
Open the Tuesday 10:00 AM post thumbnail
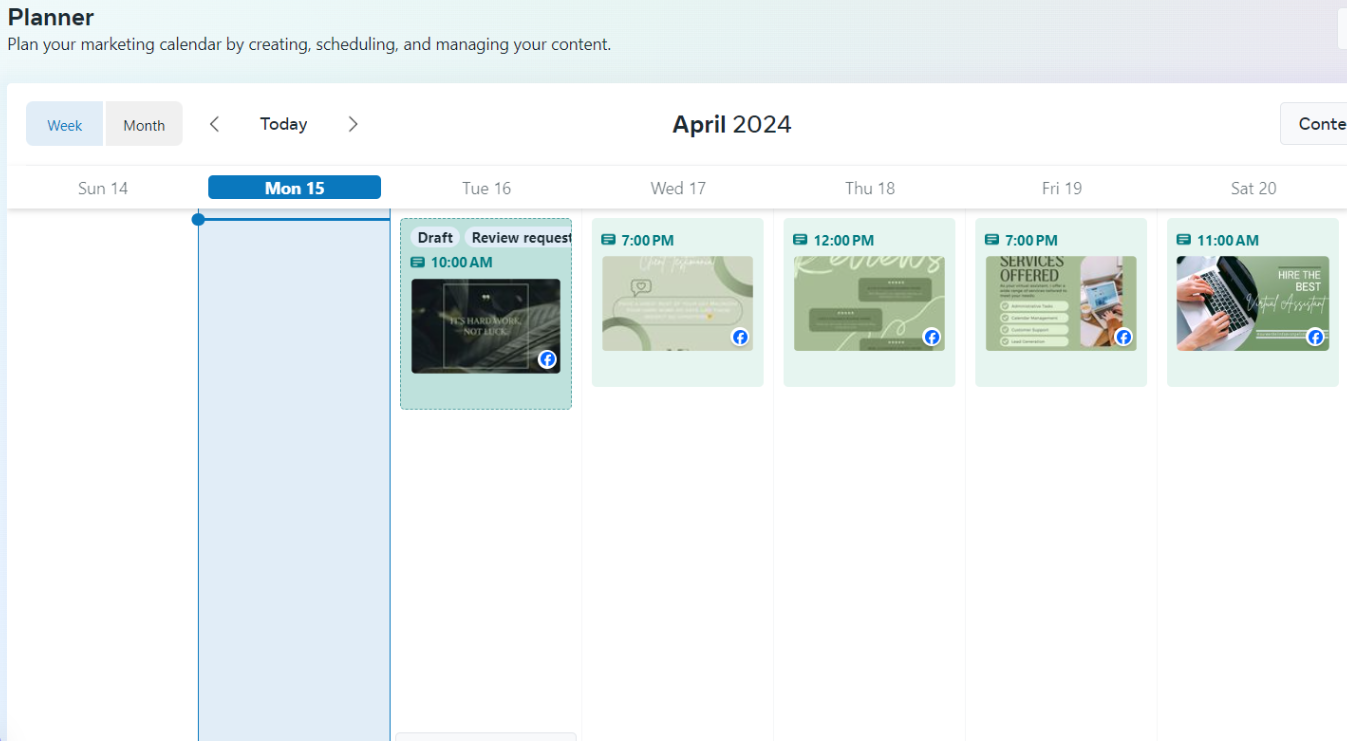point(486,326)
